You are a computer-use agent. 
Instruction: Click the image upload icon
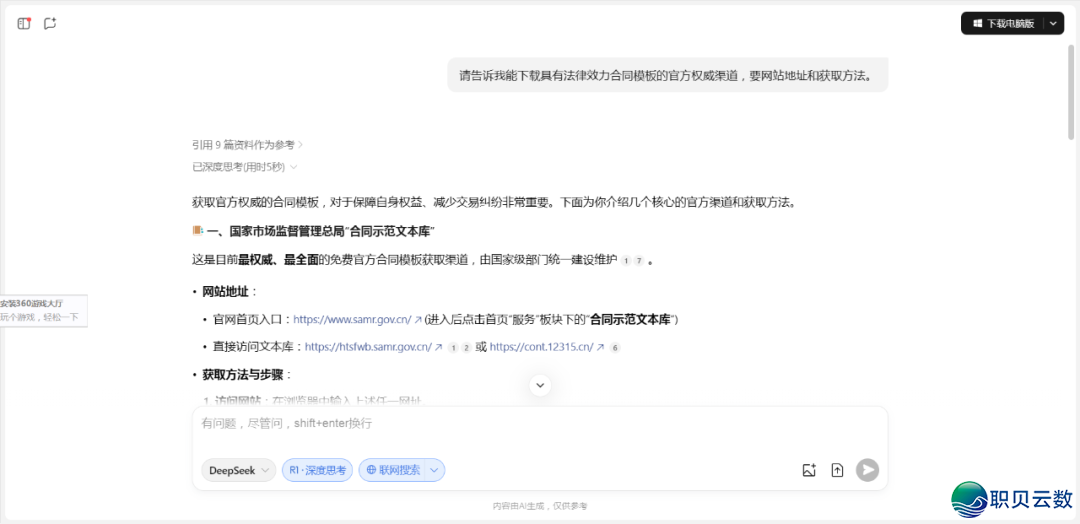pyautogui.click(x=809, y=470)
